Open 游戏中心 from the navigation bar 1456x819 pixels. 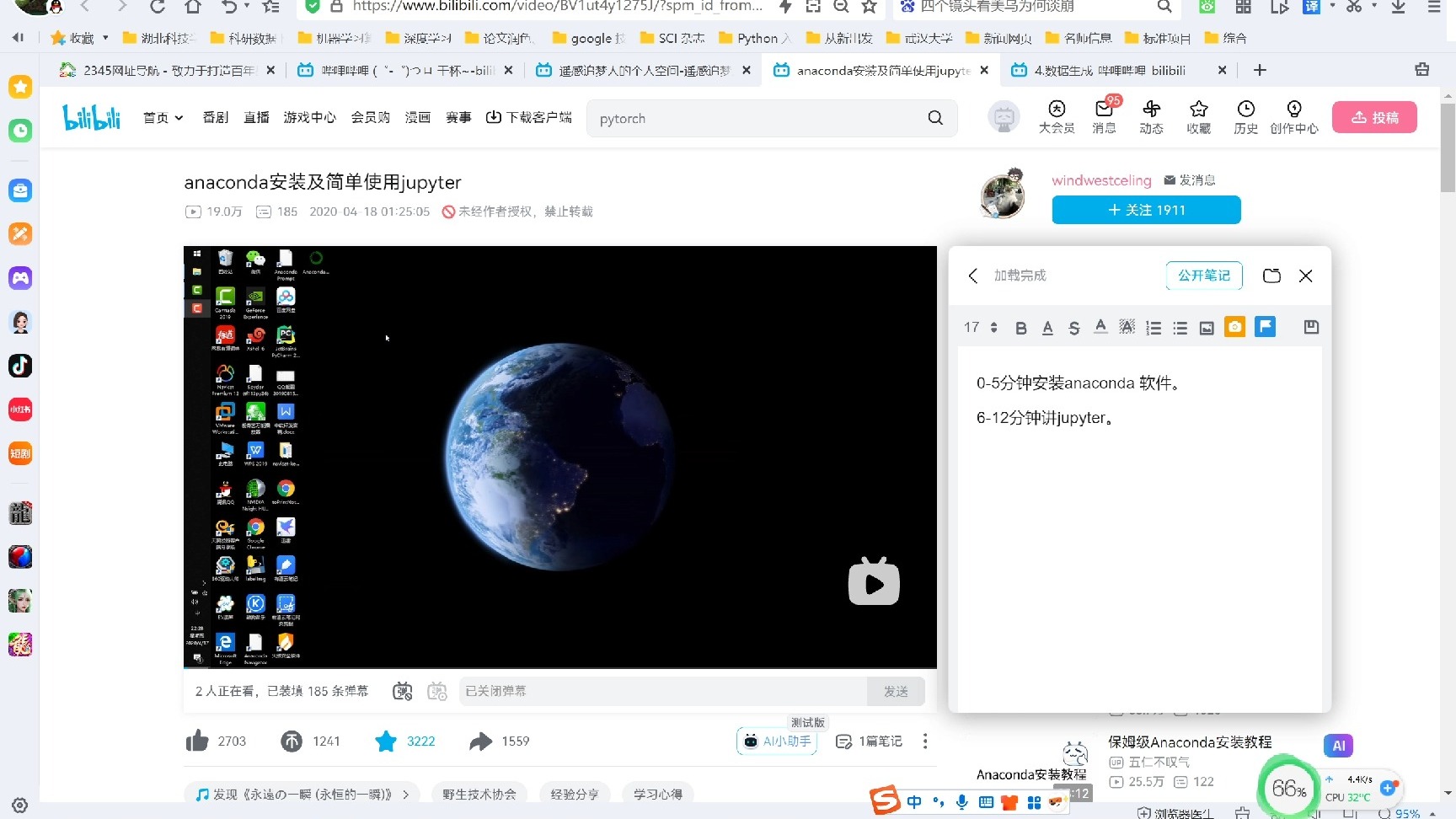(309, 117)
